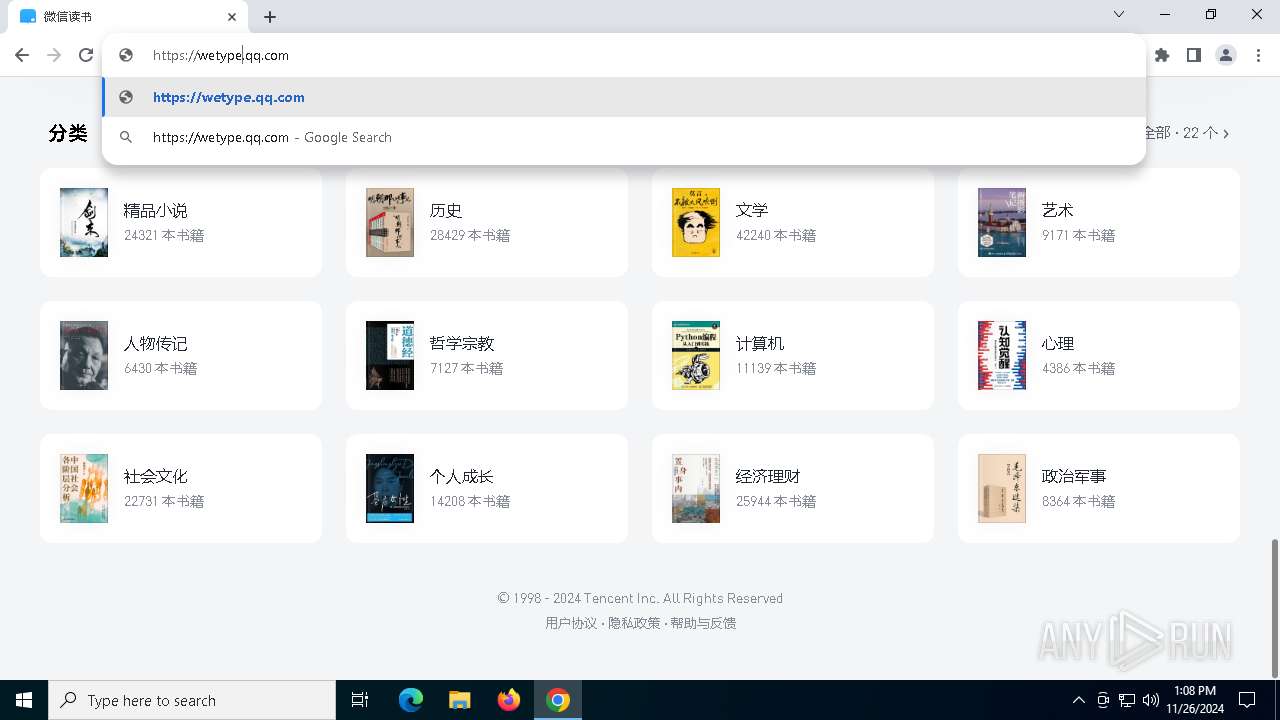Screen dimensions: 1280x720
Task: Open the 政治军事 category book cover
Action: coord(1002,488)
